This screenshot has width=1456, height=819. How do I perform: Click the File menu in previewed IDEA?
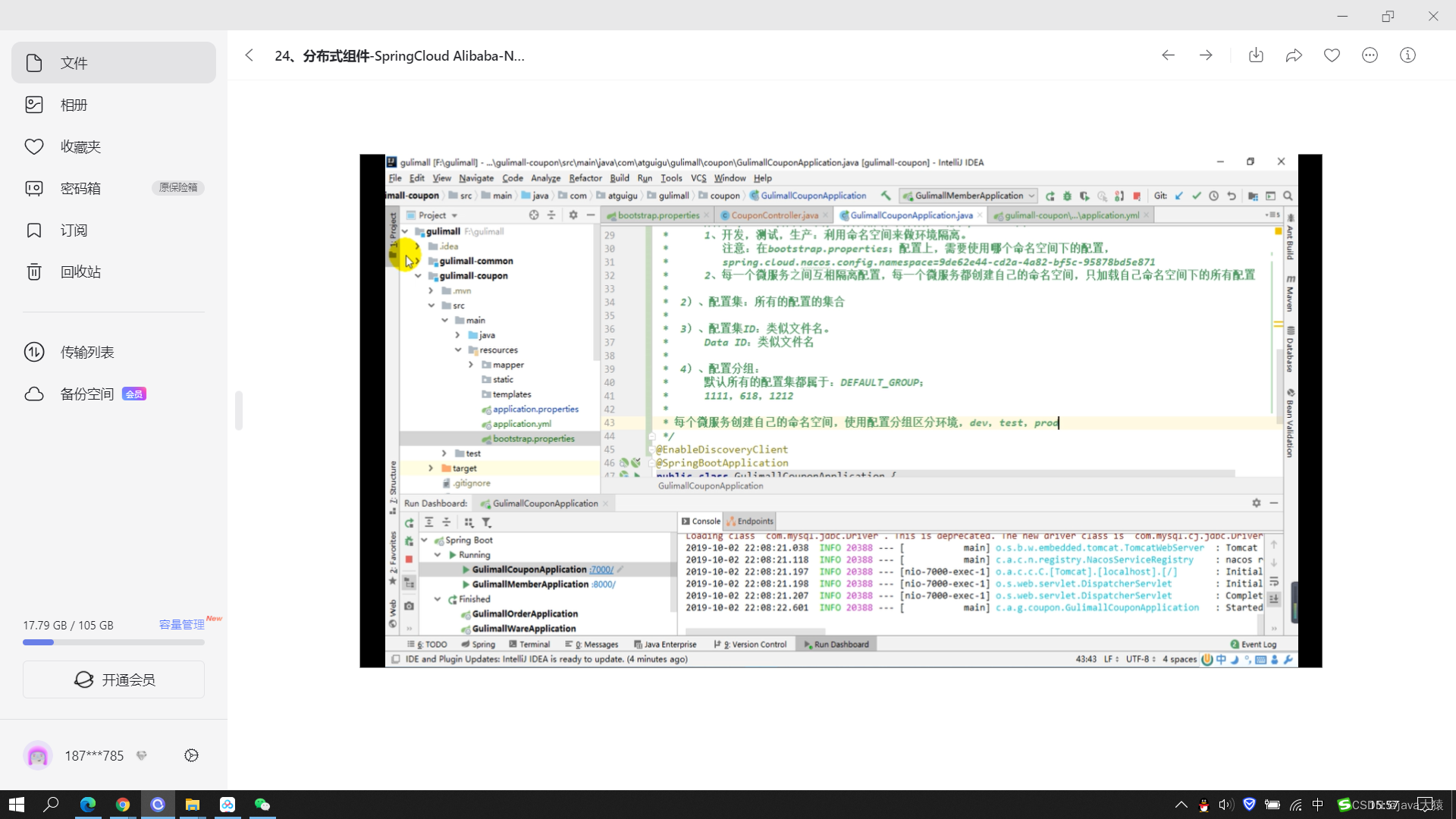coord(395,178)
